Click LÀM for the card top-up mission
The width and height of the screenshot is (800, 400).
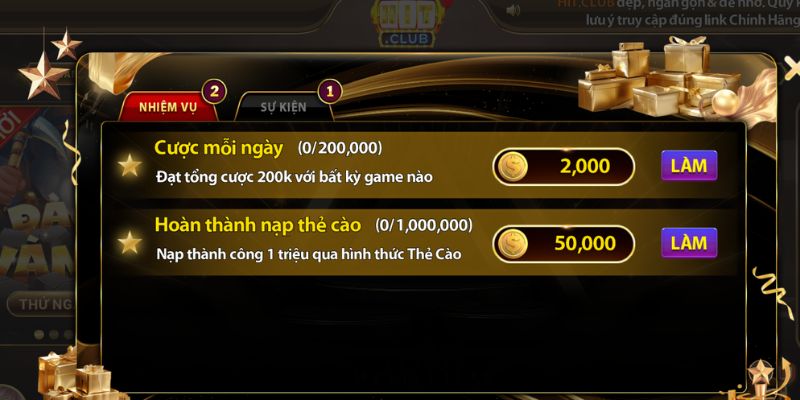click(x=689, y=243)
